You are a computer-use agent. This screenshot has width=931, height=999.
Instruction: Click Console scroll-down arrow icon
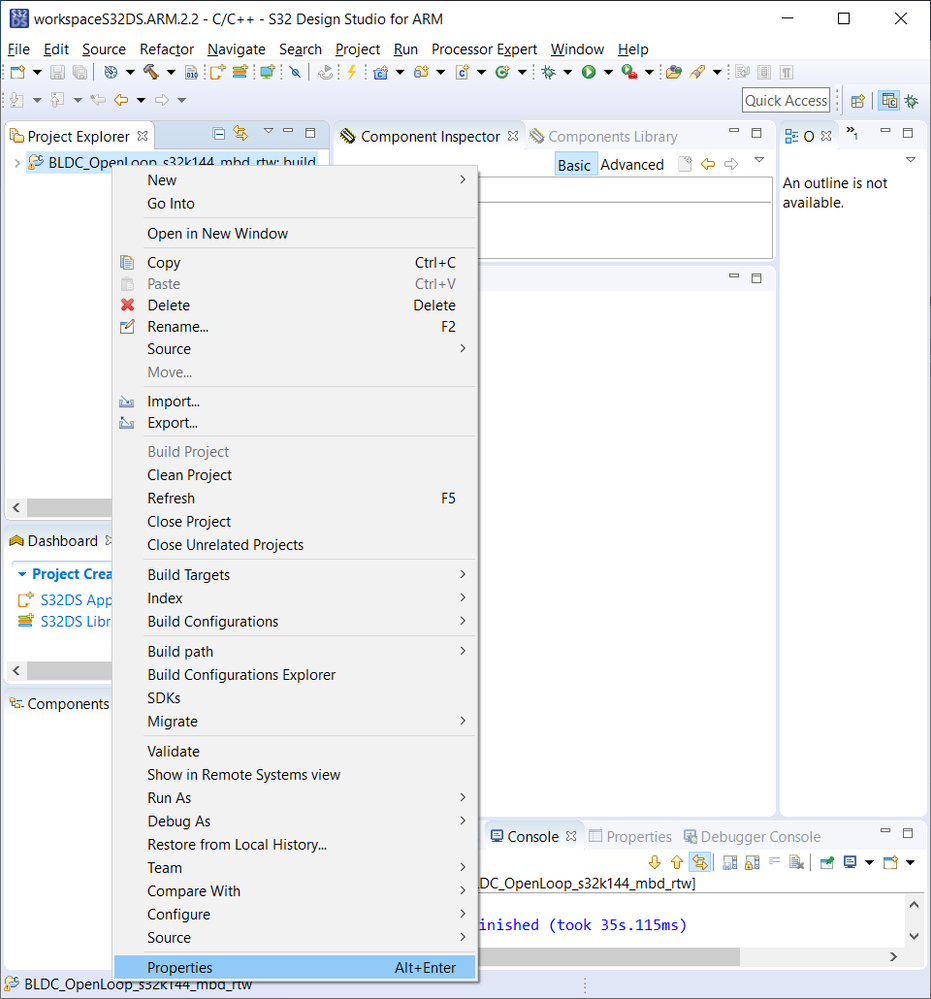pos(654,863)
